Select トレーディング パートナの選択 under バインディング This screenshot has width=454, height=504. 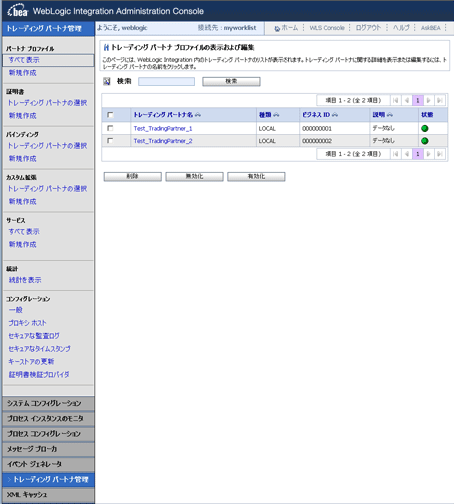coord(47,146)
